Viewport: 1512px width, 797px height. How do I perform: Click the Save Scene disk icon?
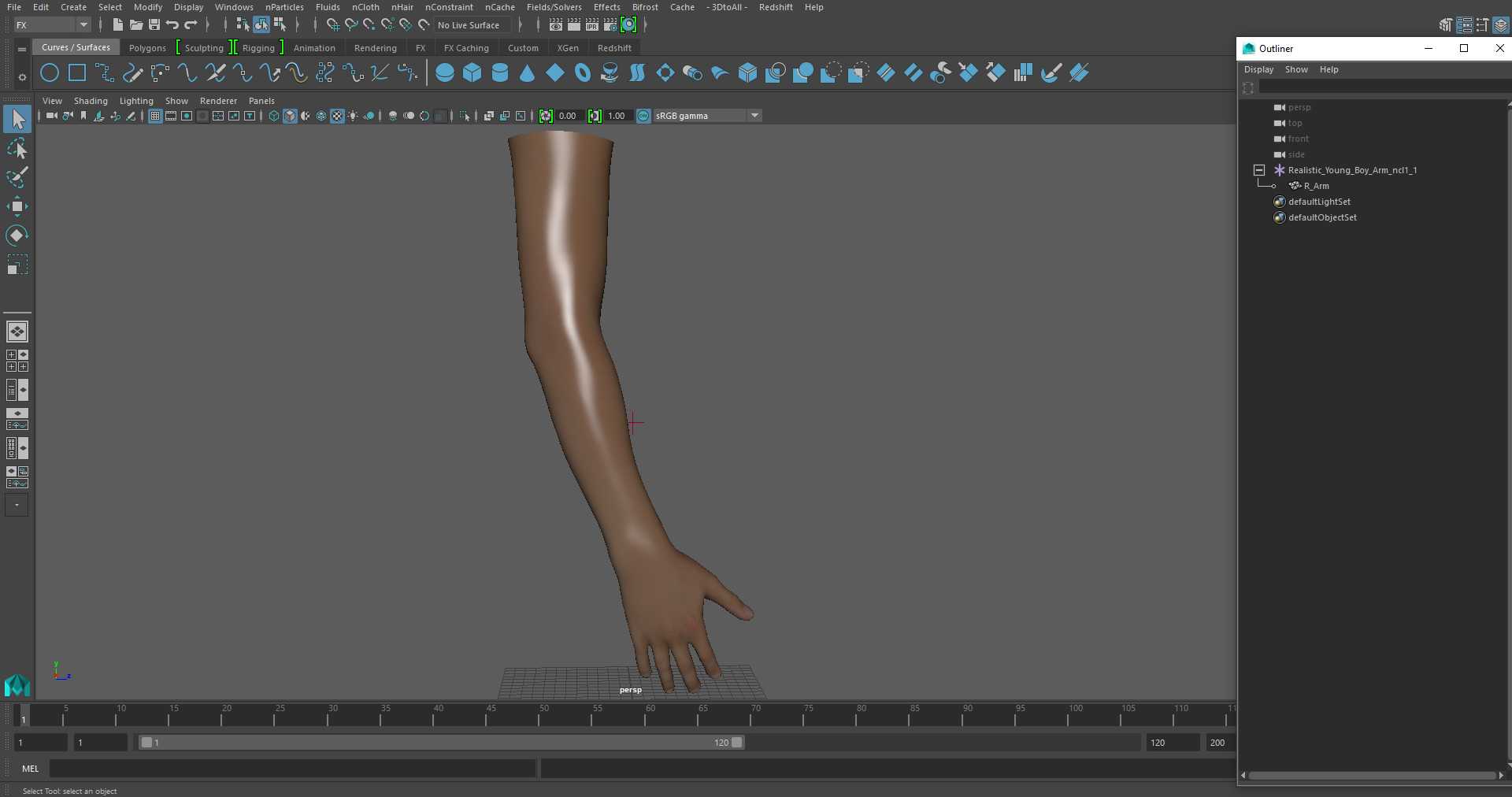coord(154,25)
